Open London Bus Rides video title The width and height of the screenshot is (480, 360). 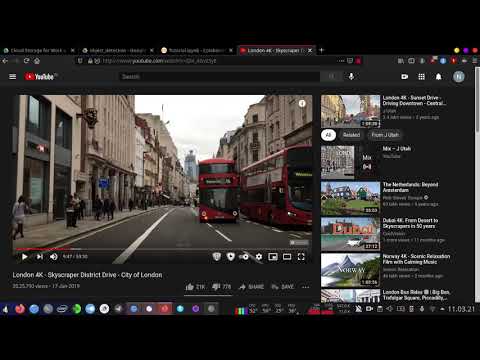coord(416,295)
